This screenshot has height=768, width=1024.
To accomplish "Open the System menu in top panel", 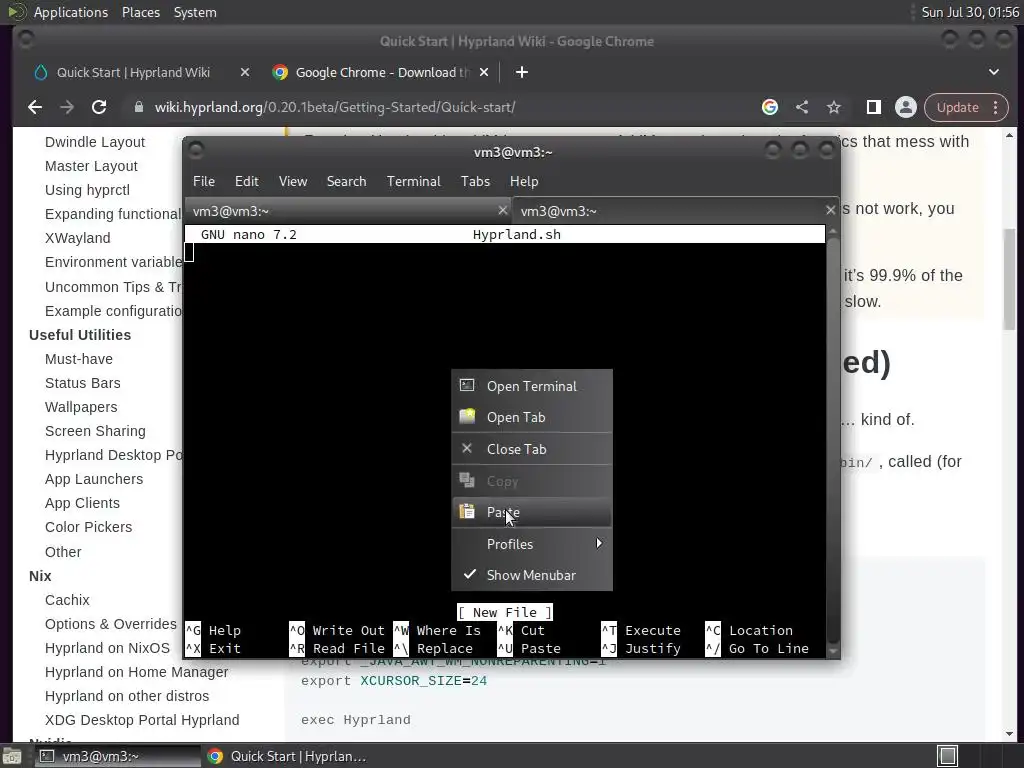I will tap(195, 12).
